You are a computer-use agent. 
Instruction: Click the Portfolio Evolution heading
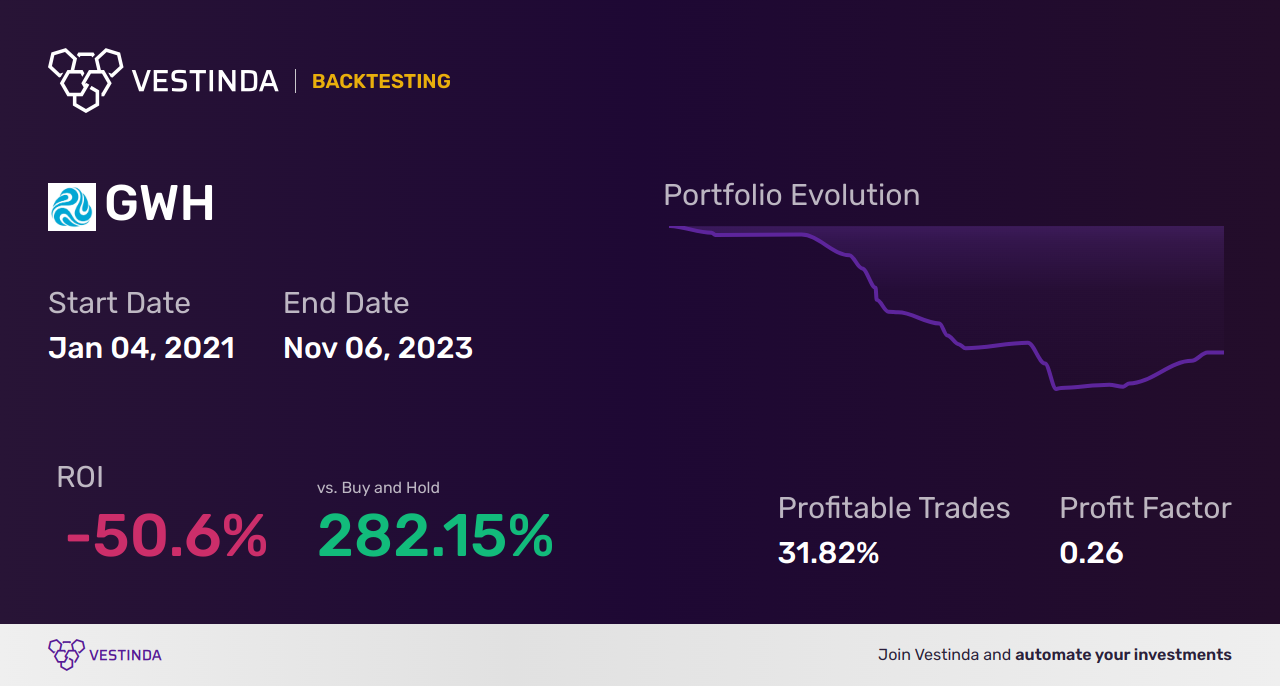click(791, 195)
